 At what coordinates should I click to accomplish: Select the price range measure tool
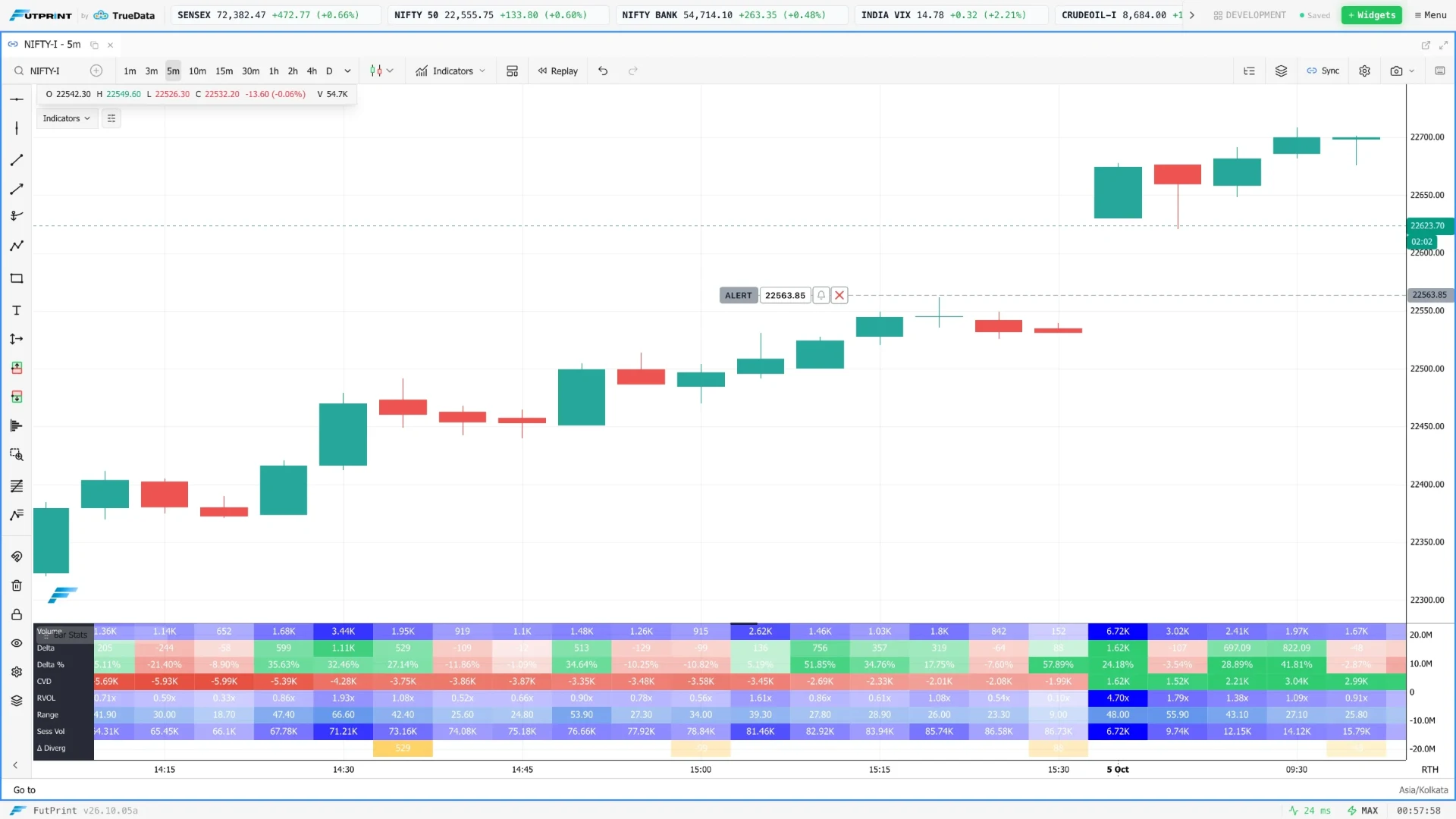pyautogui.click(x=17, y=339)
